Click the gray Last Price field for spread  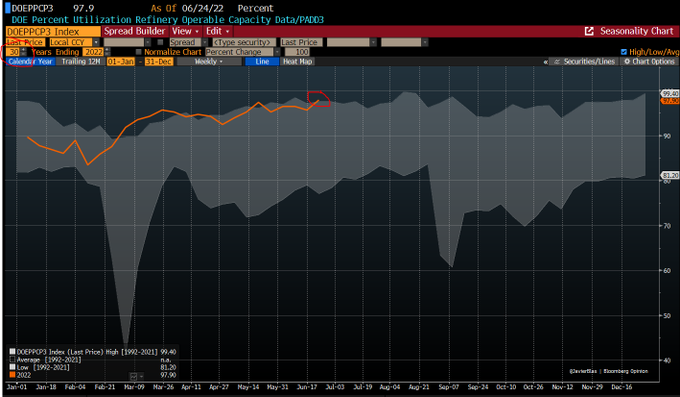301,42
